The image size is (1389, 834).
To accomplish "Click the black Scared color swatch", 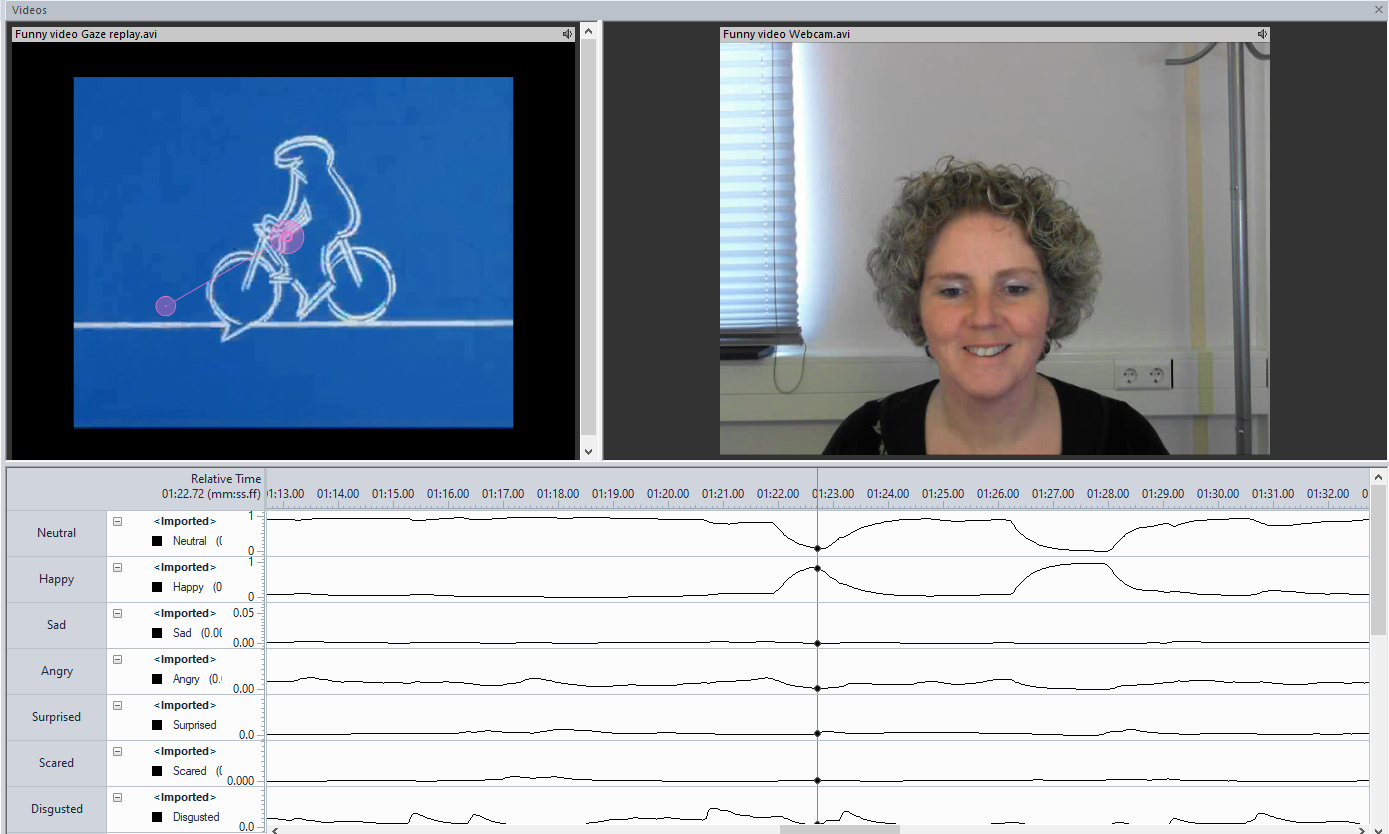I will (157, 771).
